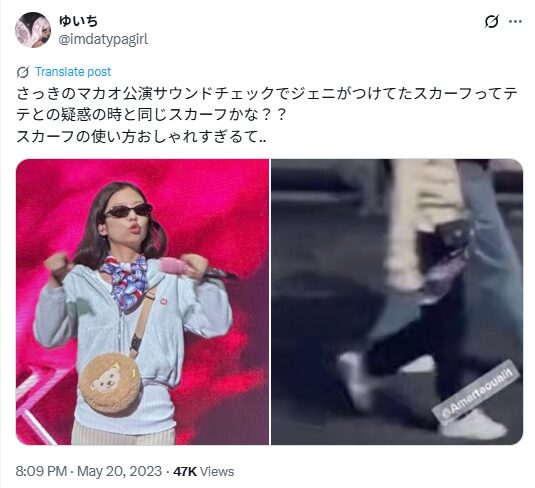This screenshot has height=488, width=535.
Task: Click the white sneaker in right photo
Action: 474,426
